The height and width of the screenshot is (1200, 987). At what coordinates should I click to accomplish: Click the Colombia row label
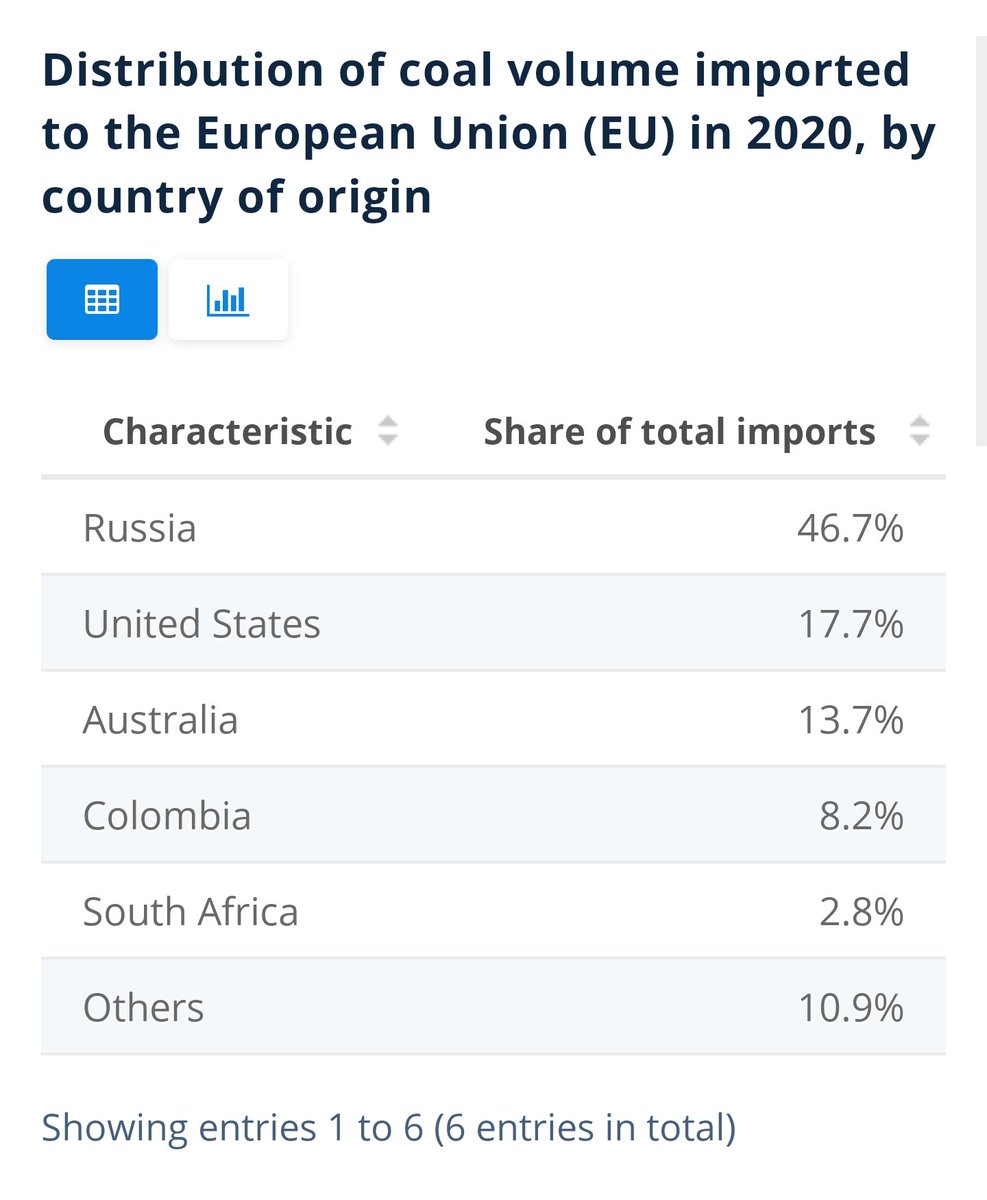tap(167, 816)
